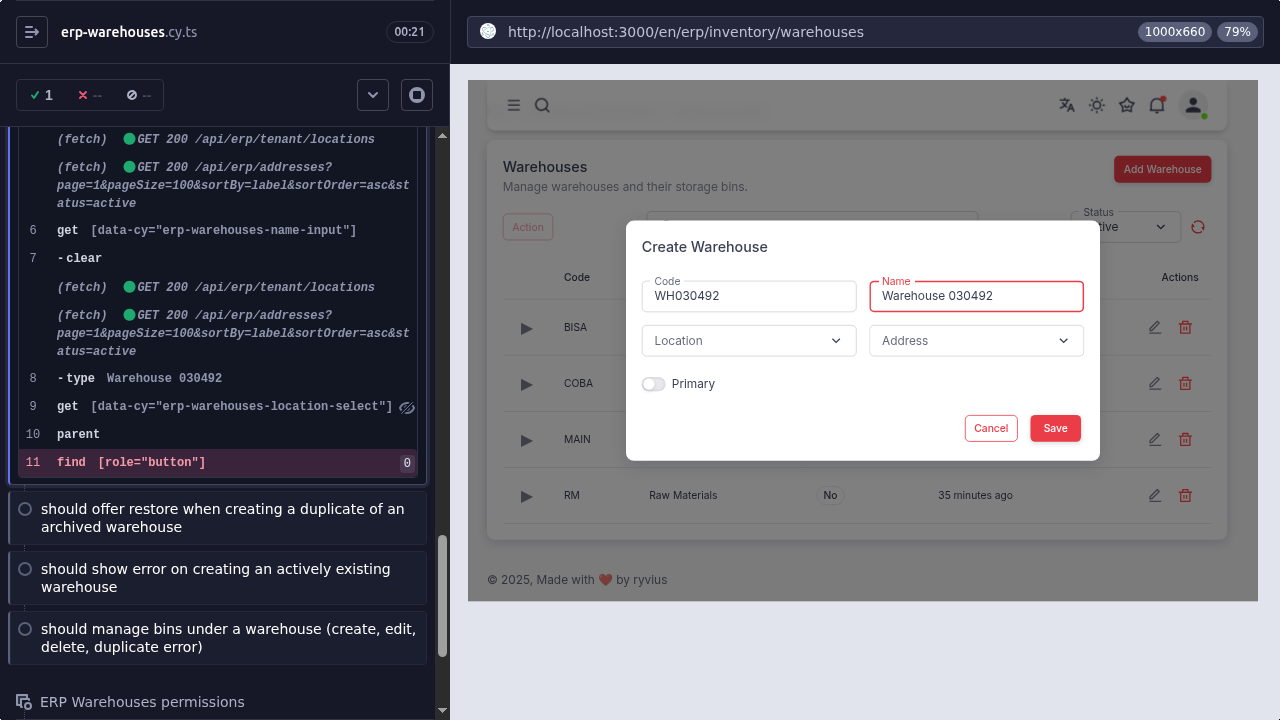Cancel the Create Warehouse dialog
Viewport: 1280px width, 720px height.
coord(991,428)
